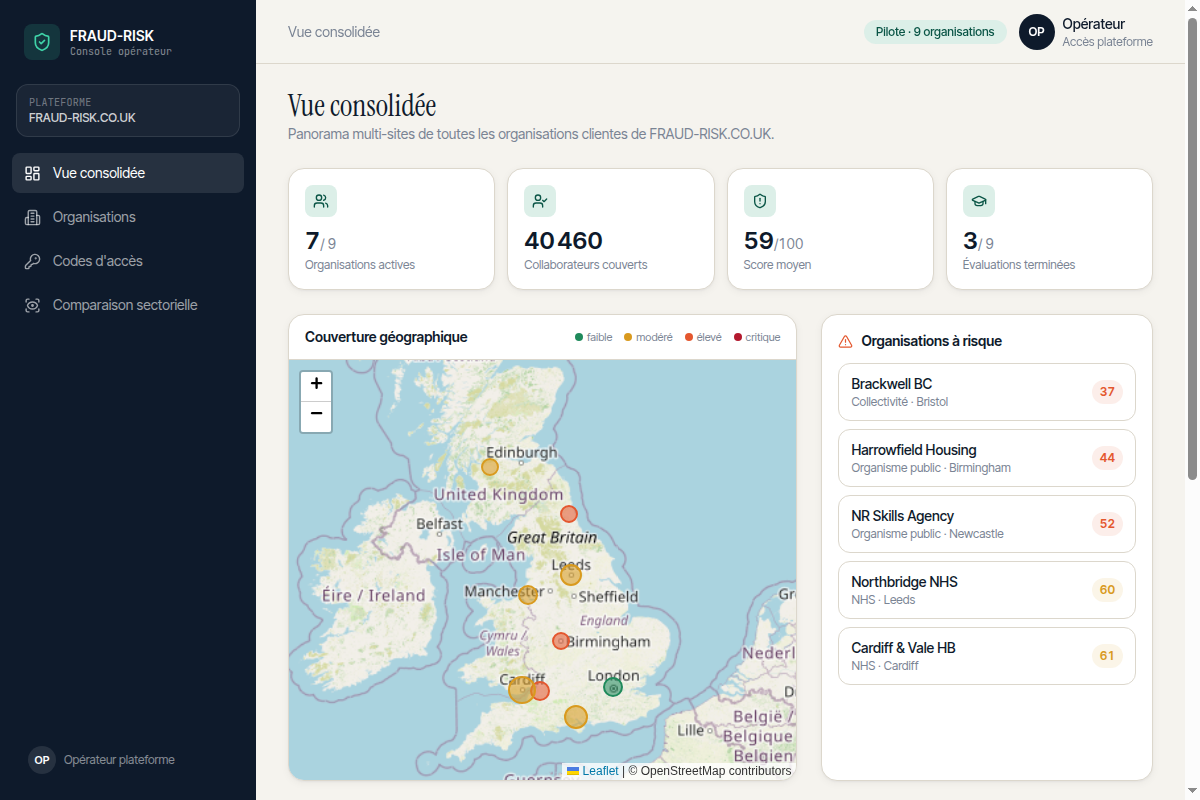Click the score badge 37
Screen dimensions: 1200x800
tap(1107, 392)
